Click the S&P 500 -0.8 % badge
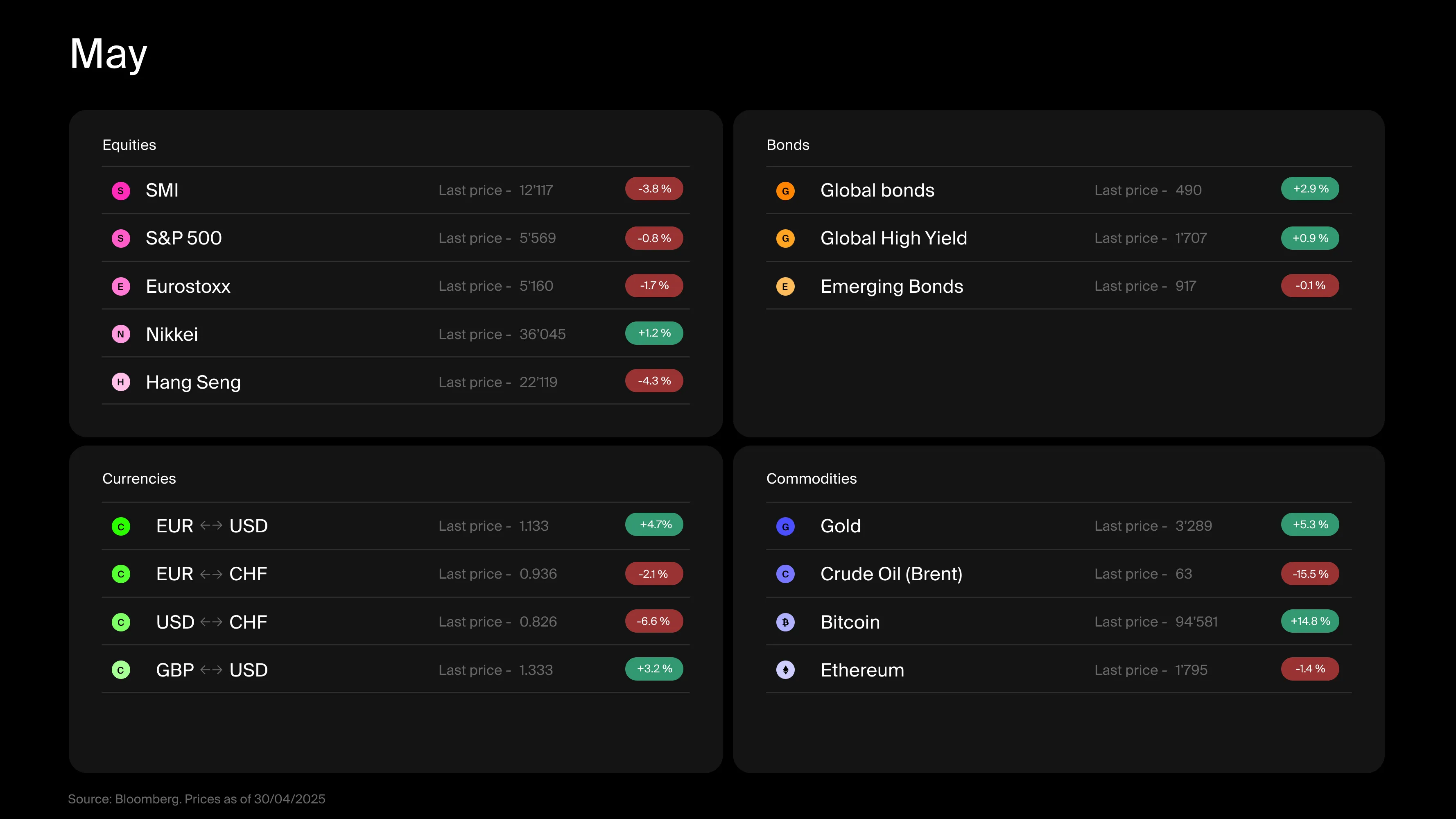This screenshot has height=819, width=1456. 654,238
